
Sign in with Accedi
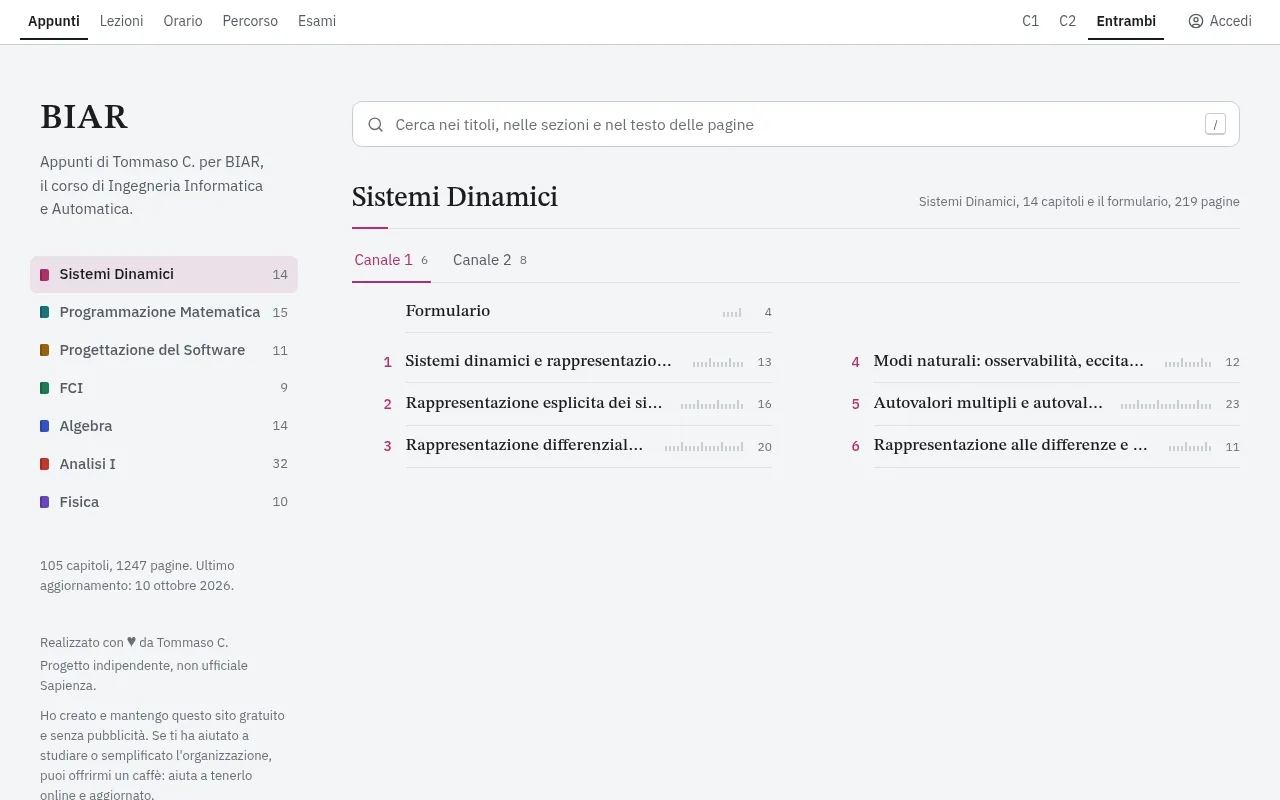coord(1220,21)
